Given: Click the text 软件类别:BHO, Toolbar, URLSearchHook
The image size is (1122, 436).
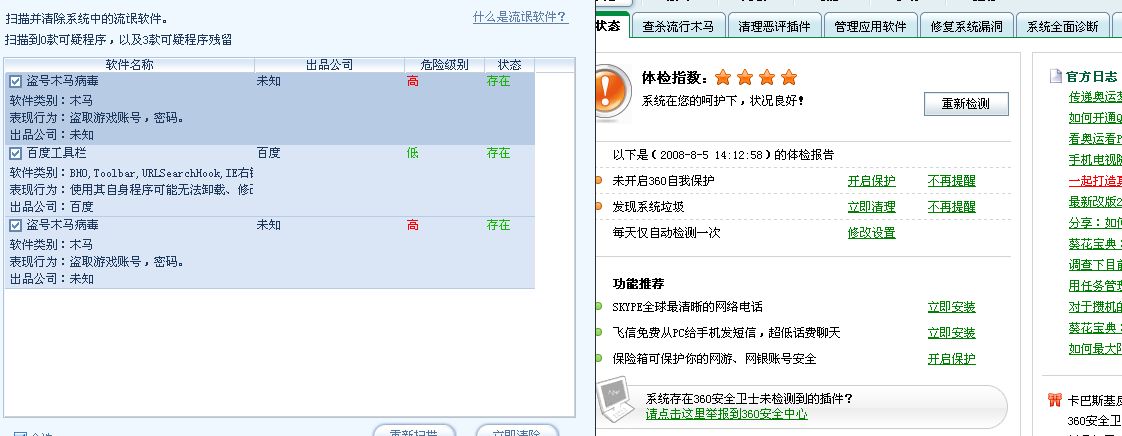Looking at the screenshot, I should [x=131, y=173].
